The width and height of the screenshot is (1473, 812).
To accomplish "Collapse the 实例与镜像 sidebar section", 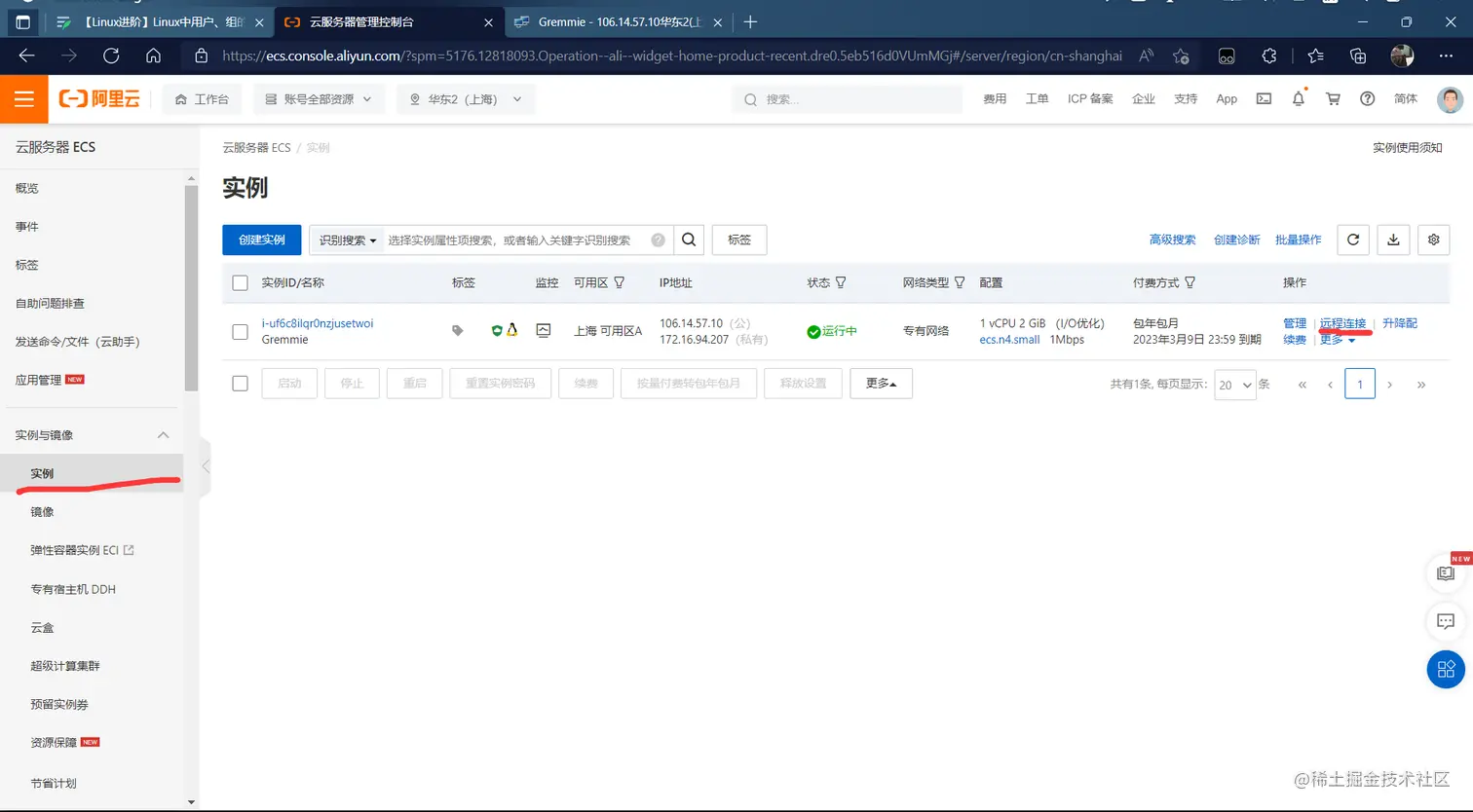I will [163, 435].
